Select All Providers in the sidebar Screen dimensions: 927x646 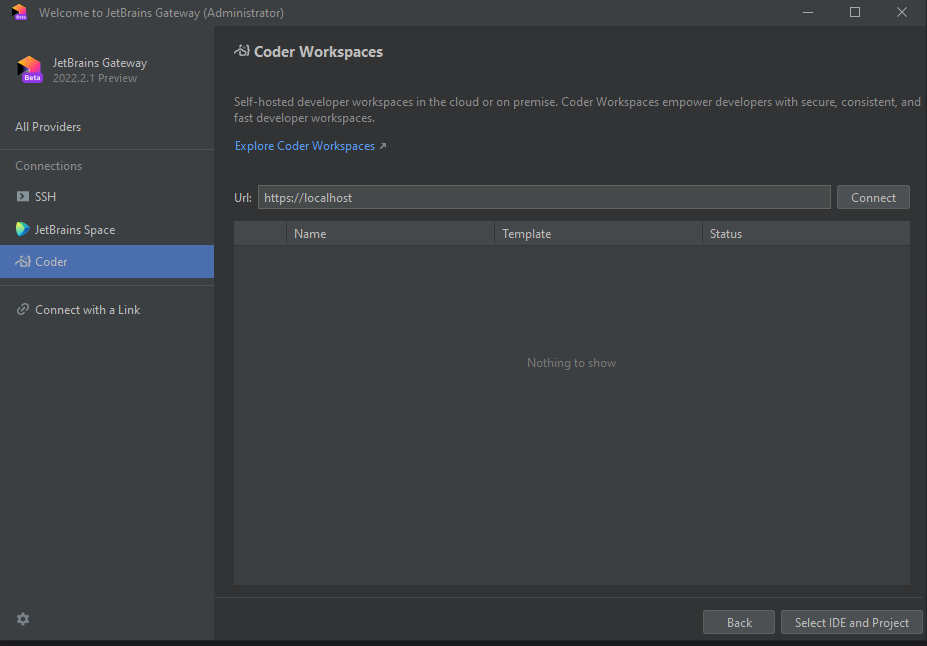coord(48,126)
